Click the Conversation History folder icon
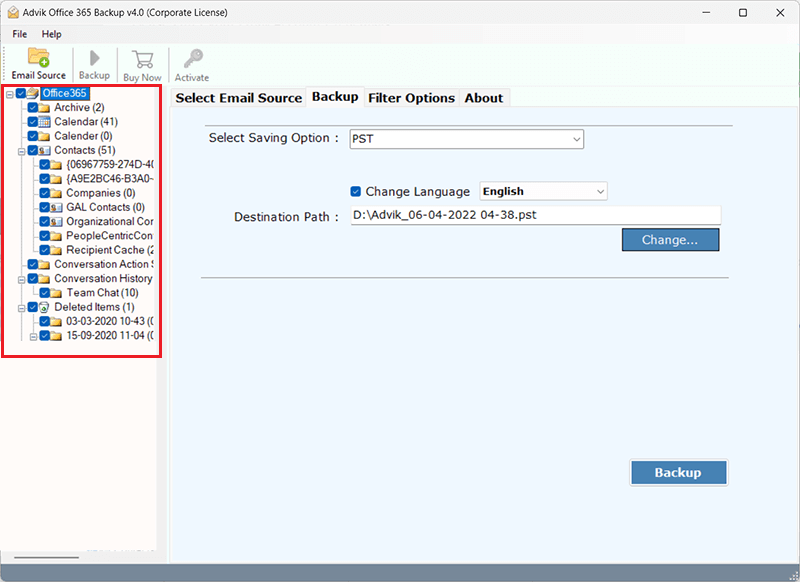The width and height of the screenshot is (800, 582). [x=44, y=279]
